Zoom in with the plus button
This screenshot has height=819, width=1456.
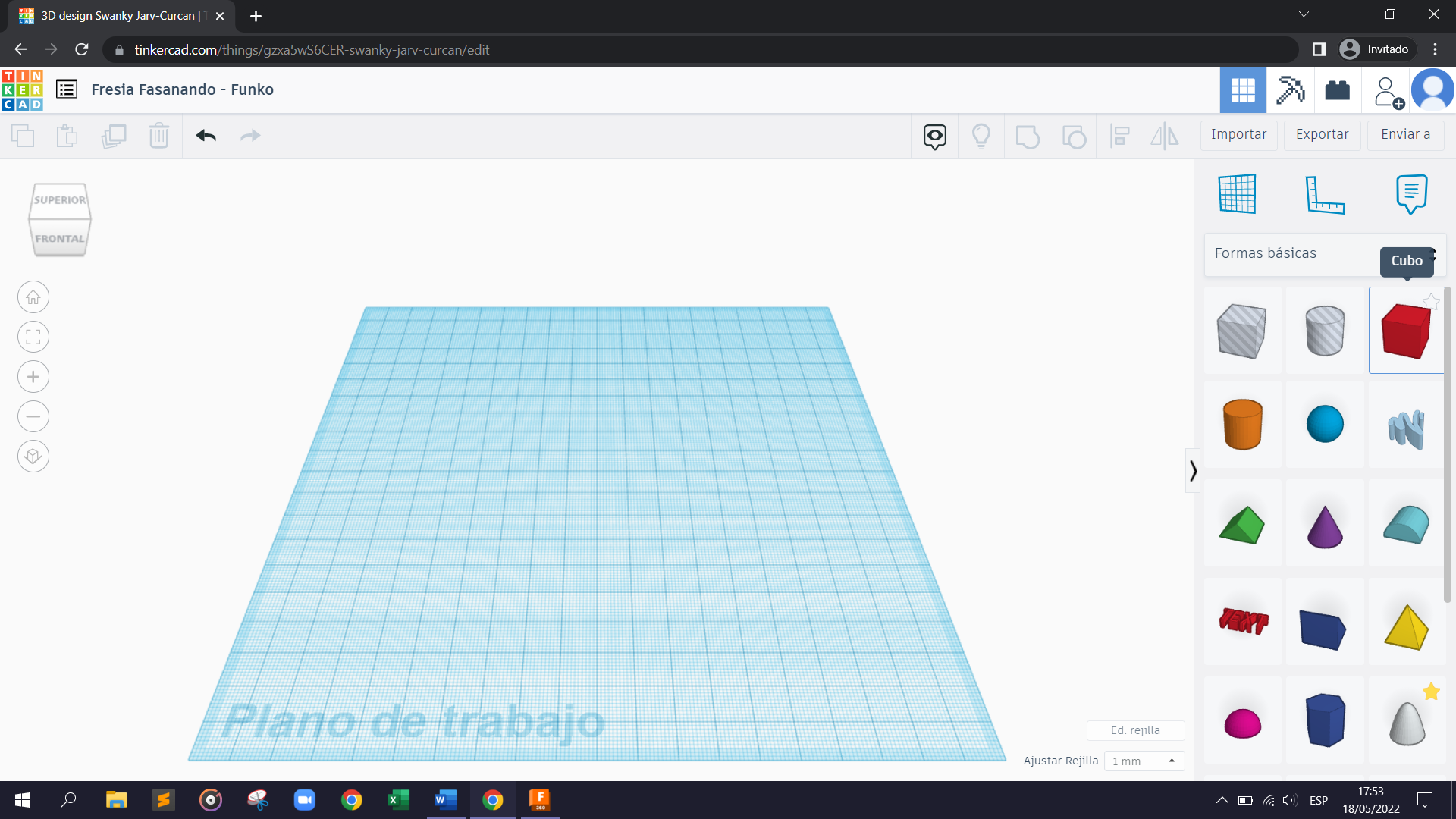pos(33,377)
